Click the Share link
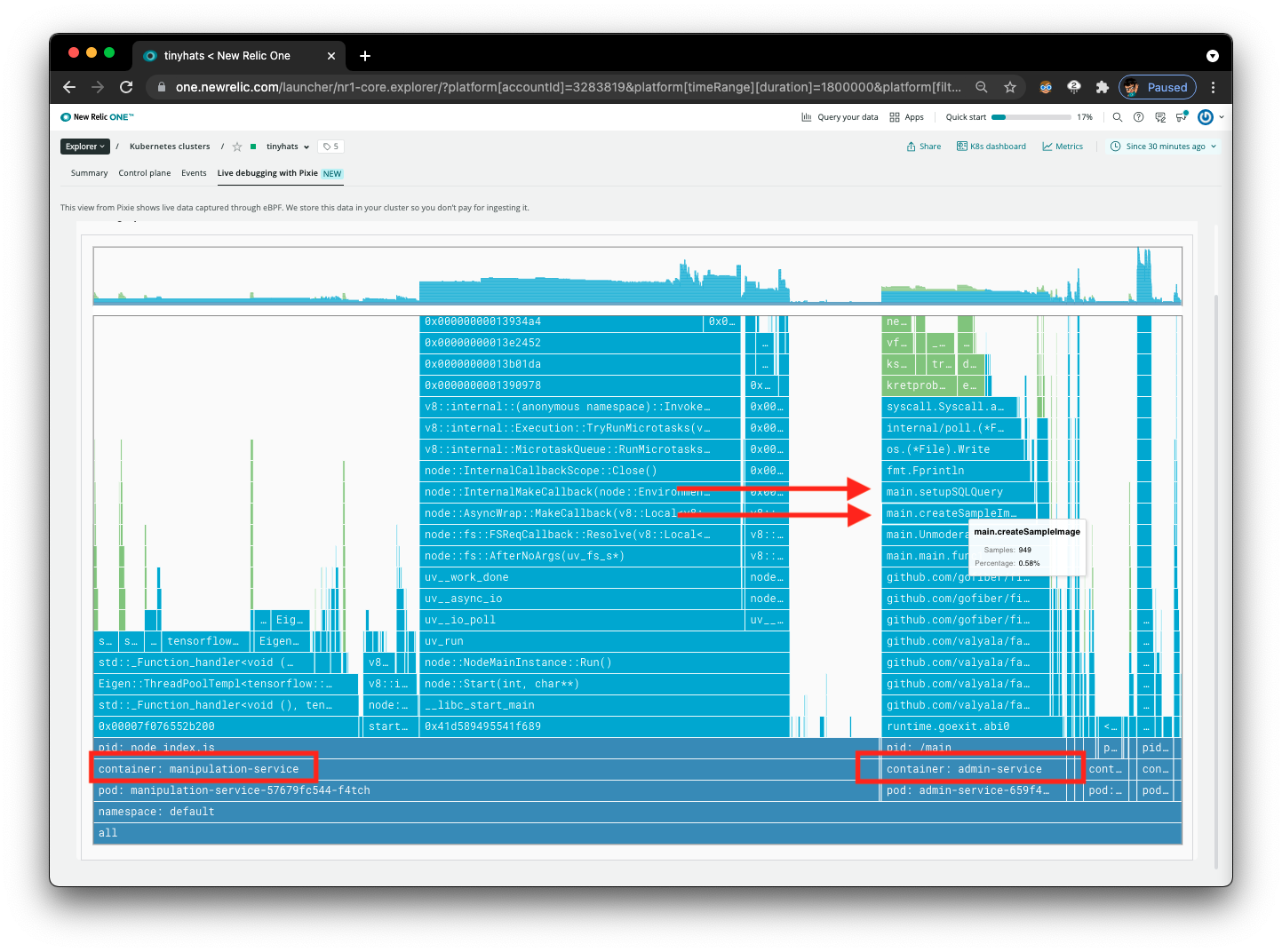The image size is (1282, 952). (924, 147)
